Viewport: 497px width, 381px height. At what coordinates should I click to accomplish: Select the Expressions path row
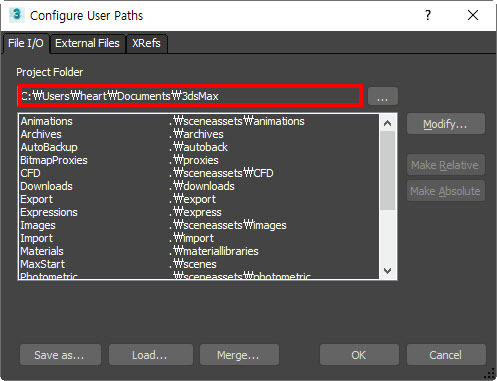coord(199,212)
